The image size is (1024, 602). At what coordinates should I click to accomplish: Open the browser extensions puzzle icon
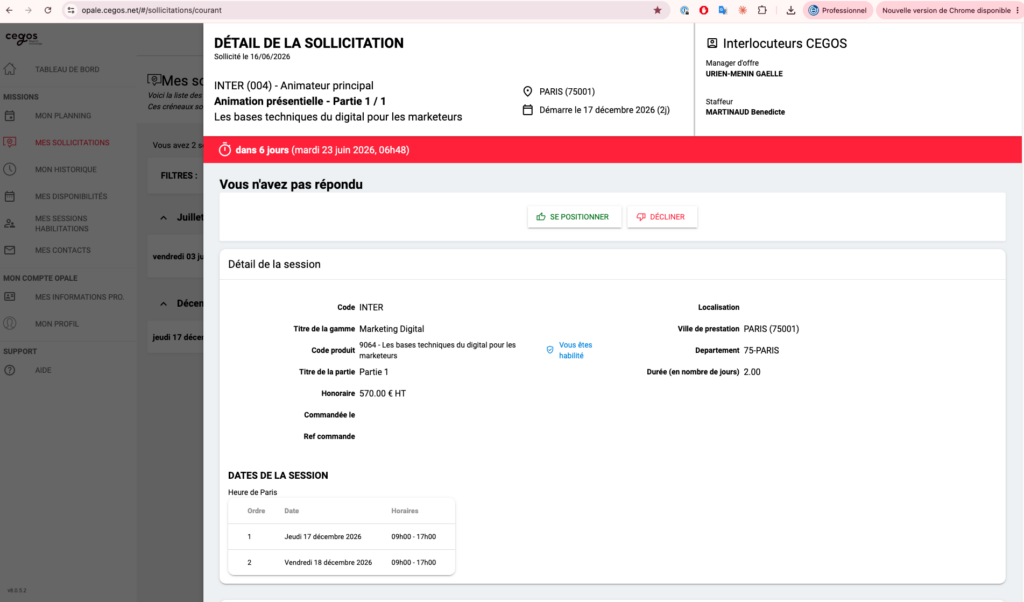point(762,10)
